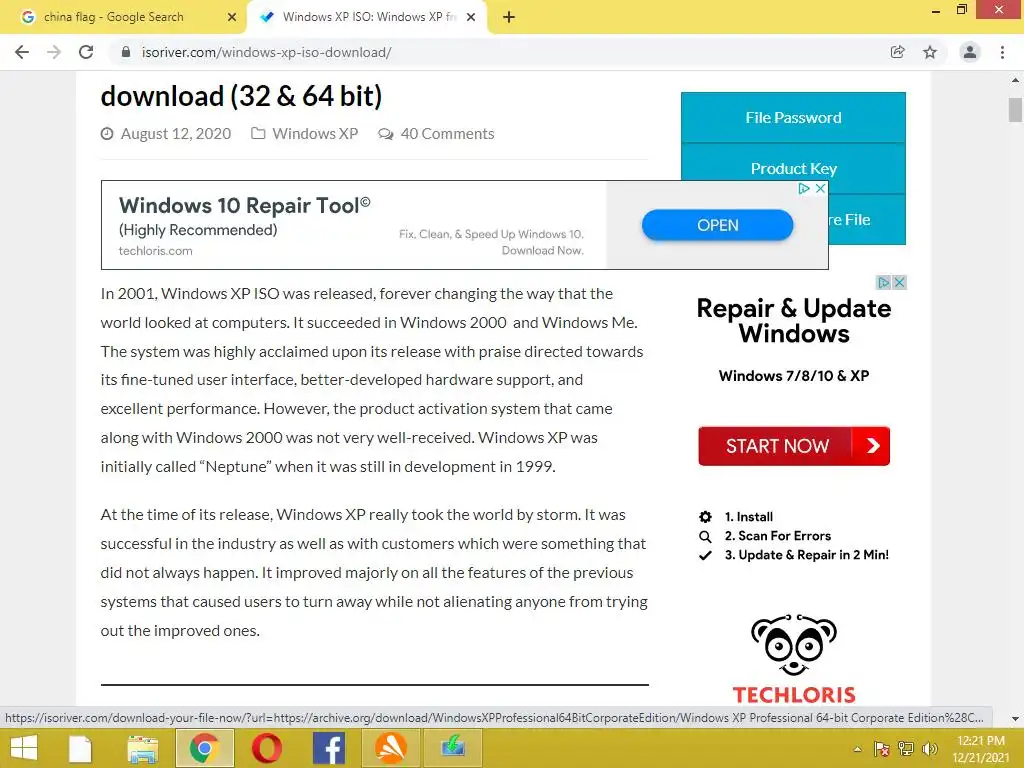Click the checkmark icon beside Update & Repair
Viewport: 1024px width, 768px height.
click(705, 555)
